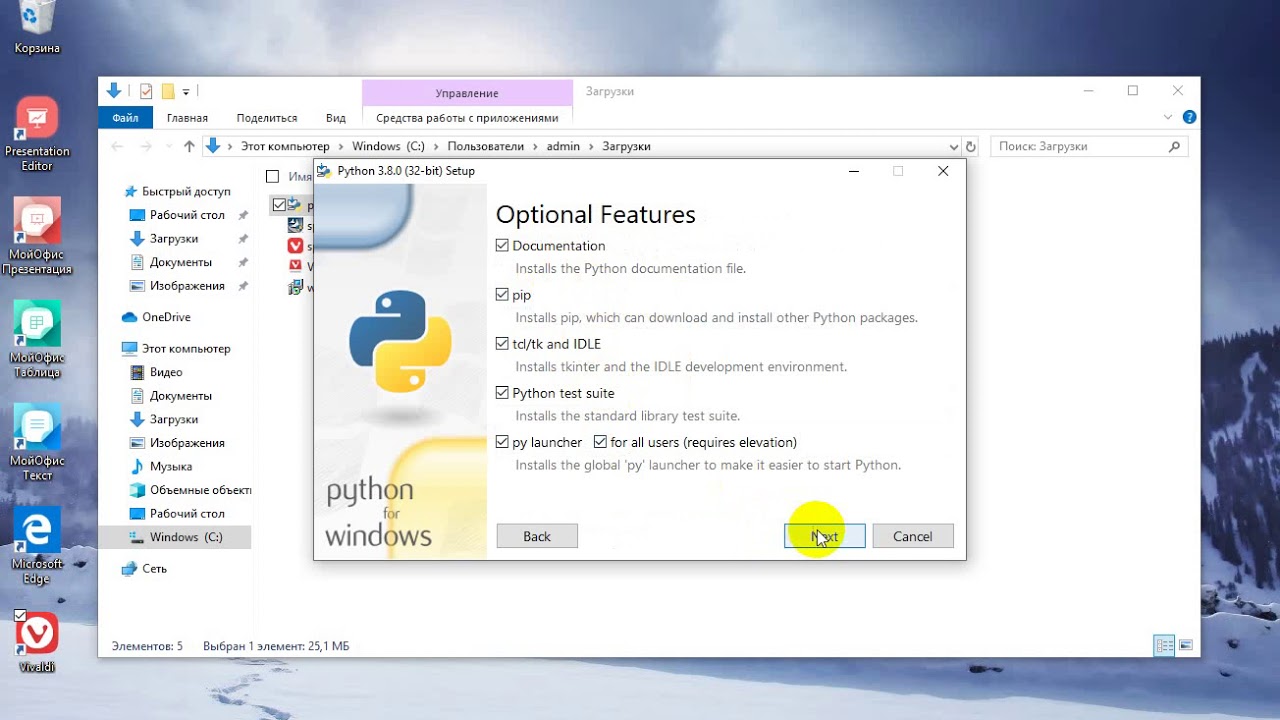Click admin in the address bar path
This screenshot has width=1280, height=720.
pos(563,146)
